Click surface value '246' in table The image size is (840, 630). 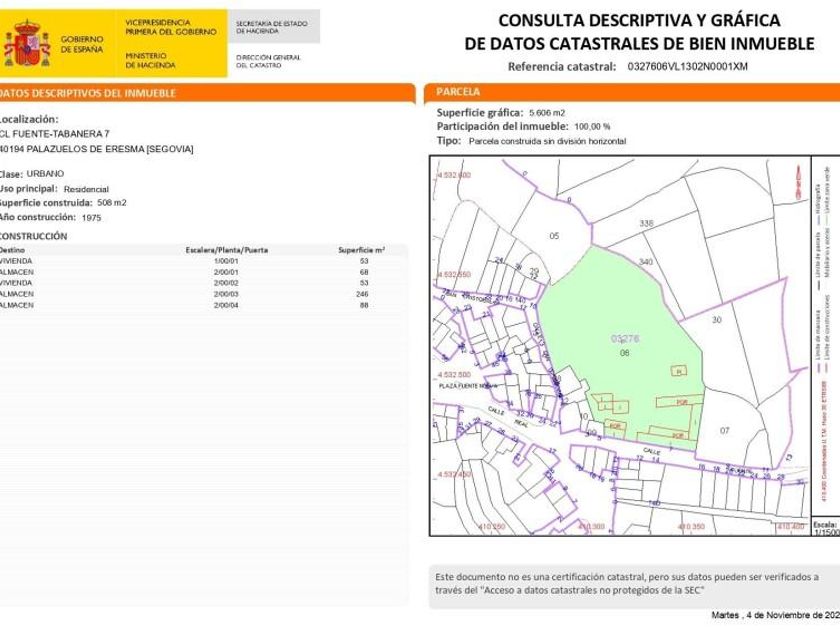point(362,294)
